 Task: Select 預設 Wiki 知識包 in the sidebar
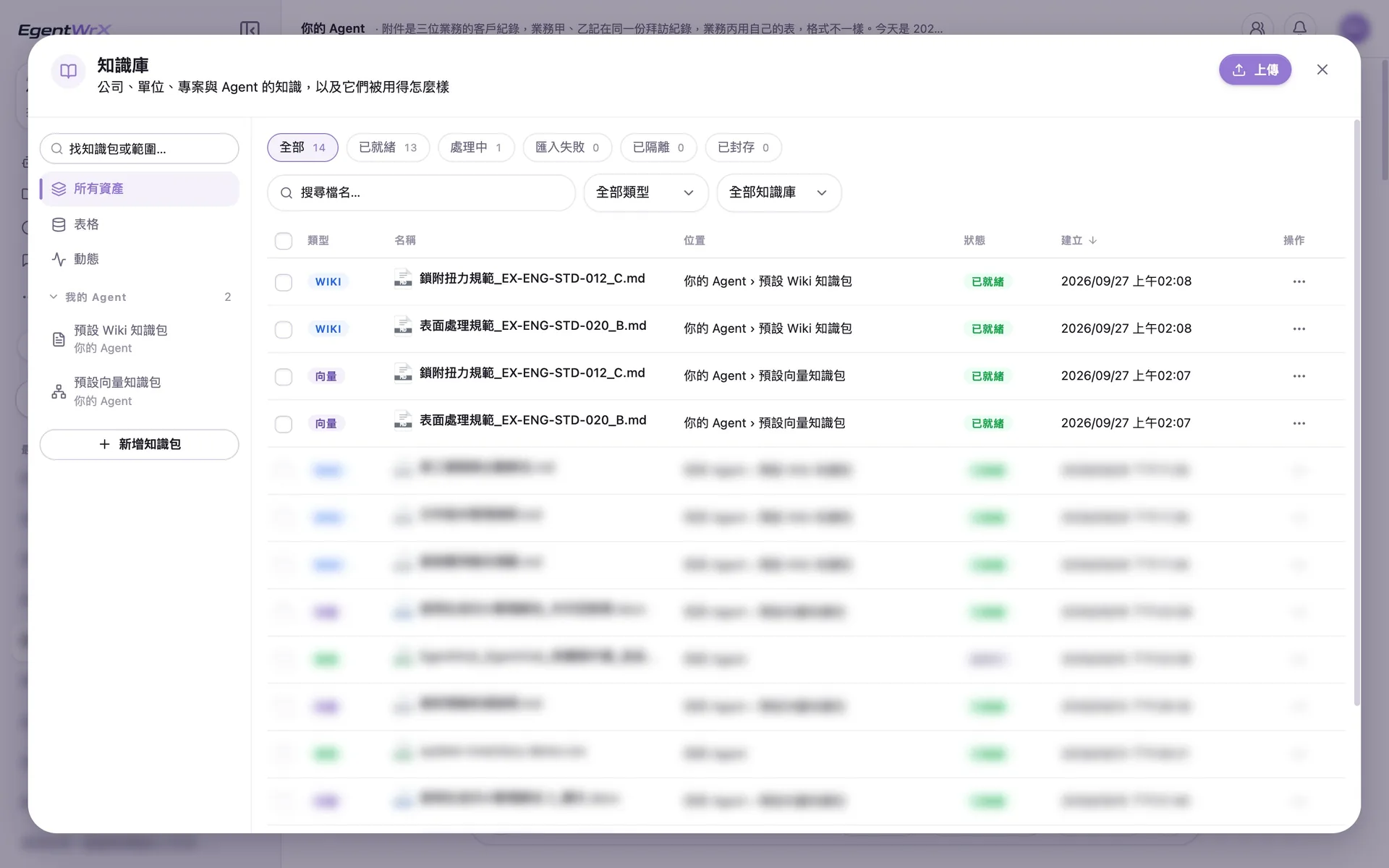click(140, 339)
